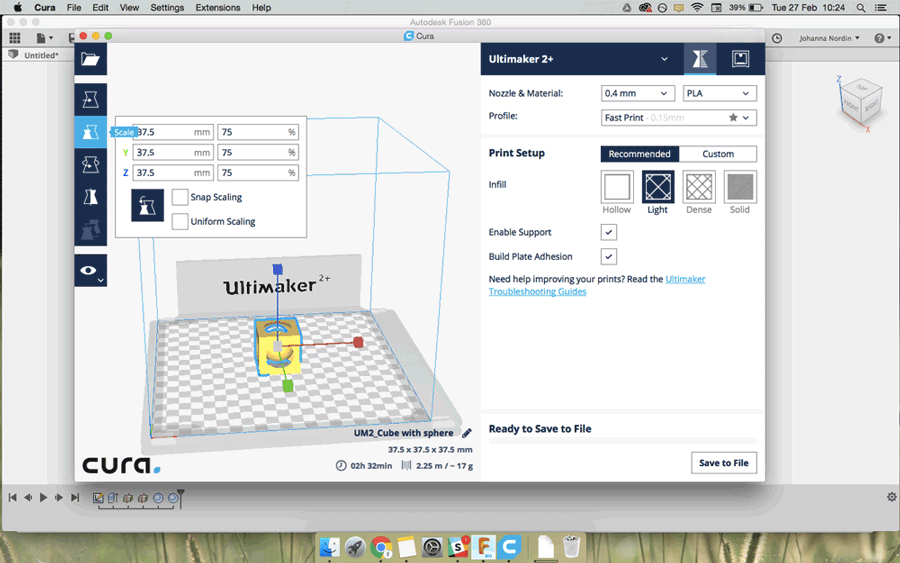Click the UM2_Cube with sphere model name
The image size is (900, 563).
(x=404, y=433)
